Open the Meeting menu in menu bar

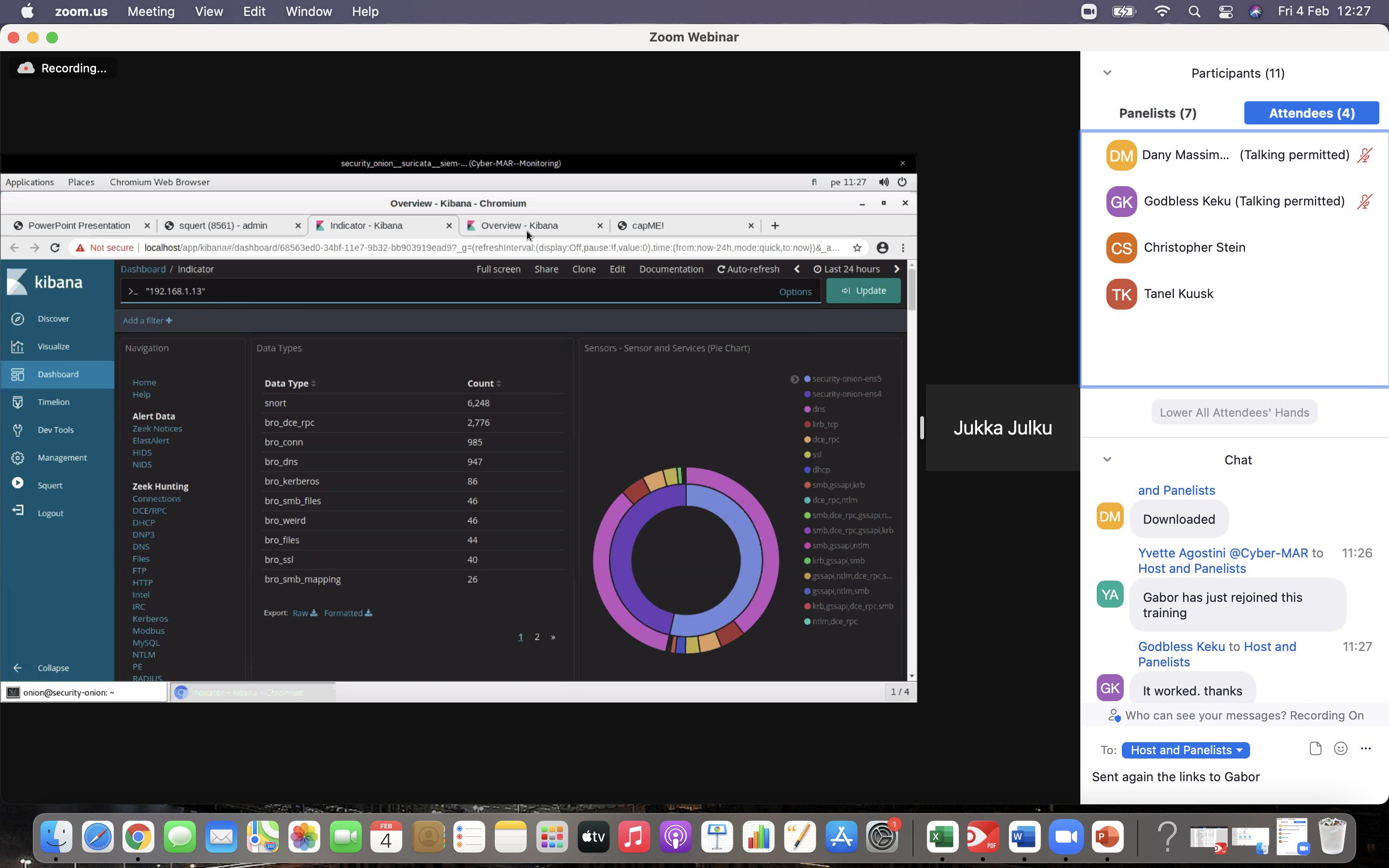click(151, 12)
